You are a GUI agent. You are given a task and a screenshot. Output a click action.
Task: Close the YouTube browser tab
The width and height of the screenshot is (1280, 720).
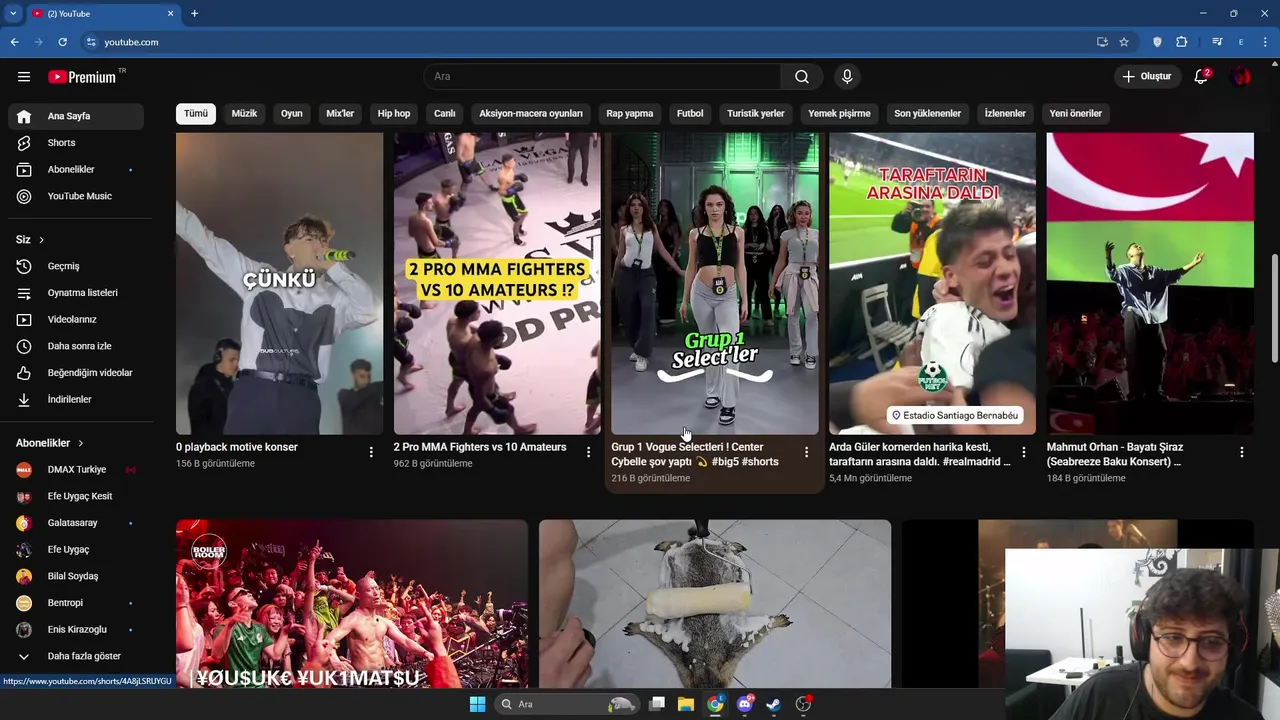(171, 13)
